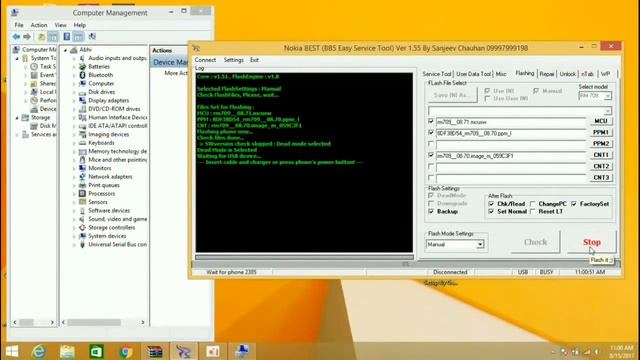This screenshot has width=640, height=360.
Task: Expand the Disk drives node
Action: click(74, 92)
